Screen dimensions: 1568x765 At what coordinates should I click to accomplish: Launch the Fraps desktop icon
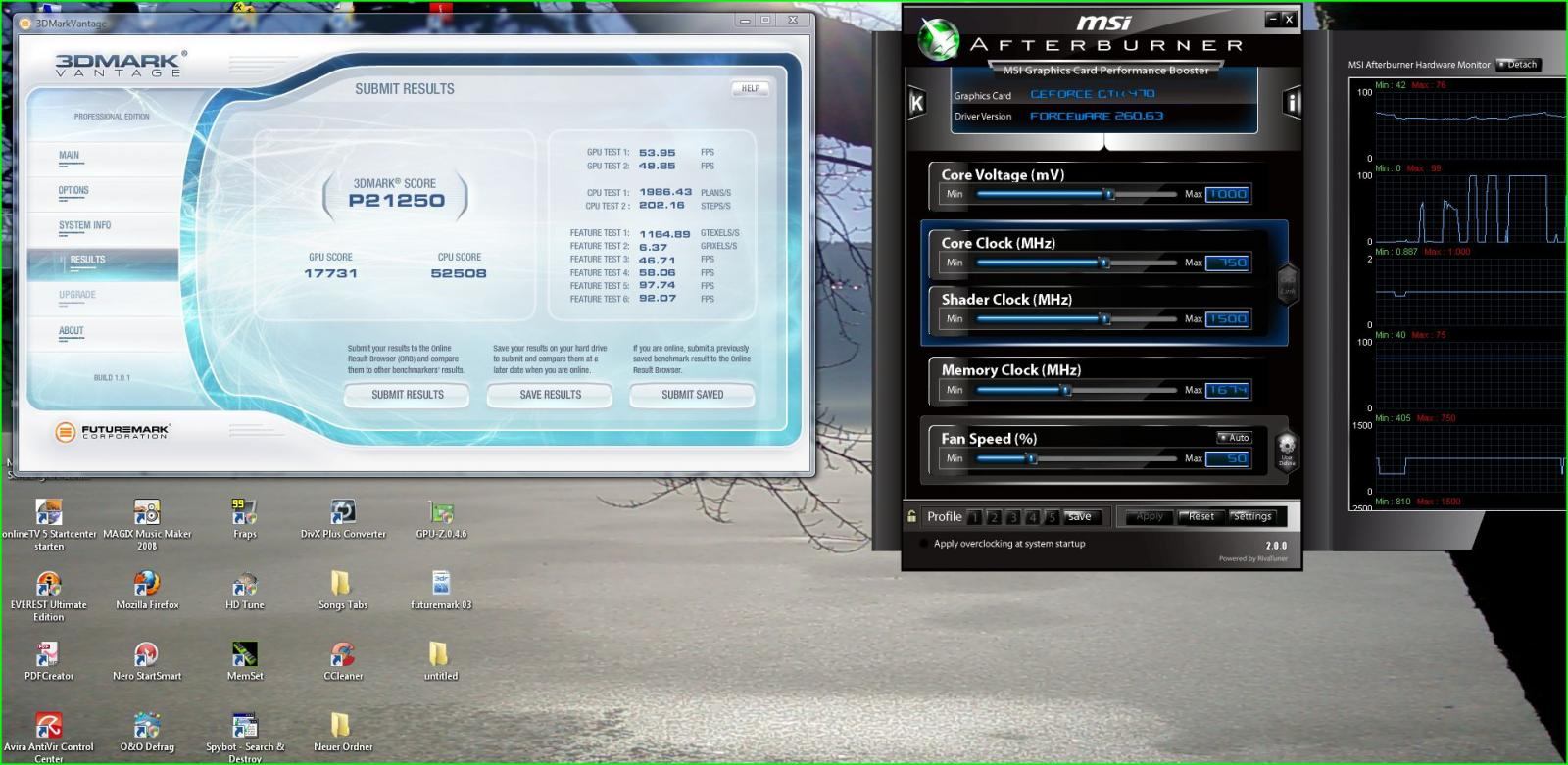245,512
